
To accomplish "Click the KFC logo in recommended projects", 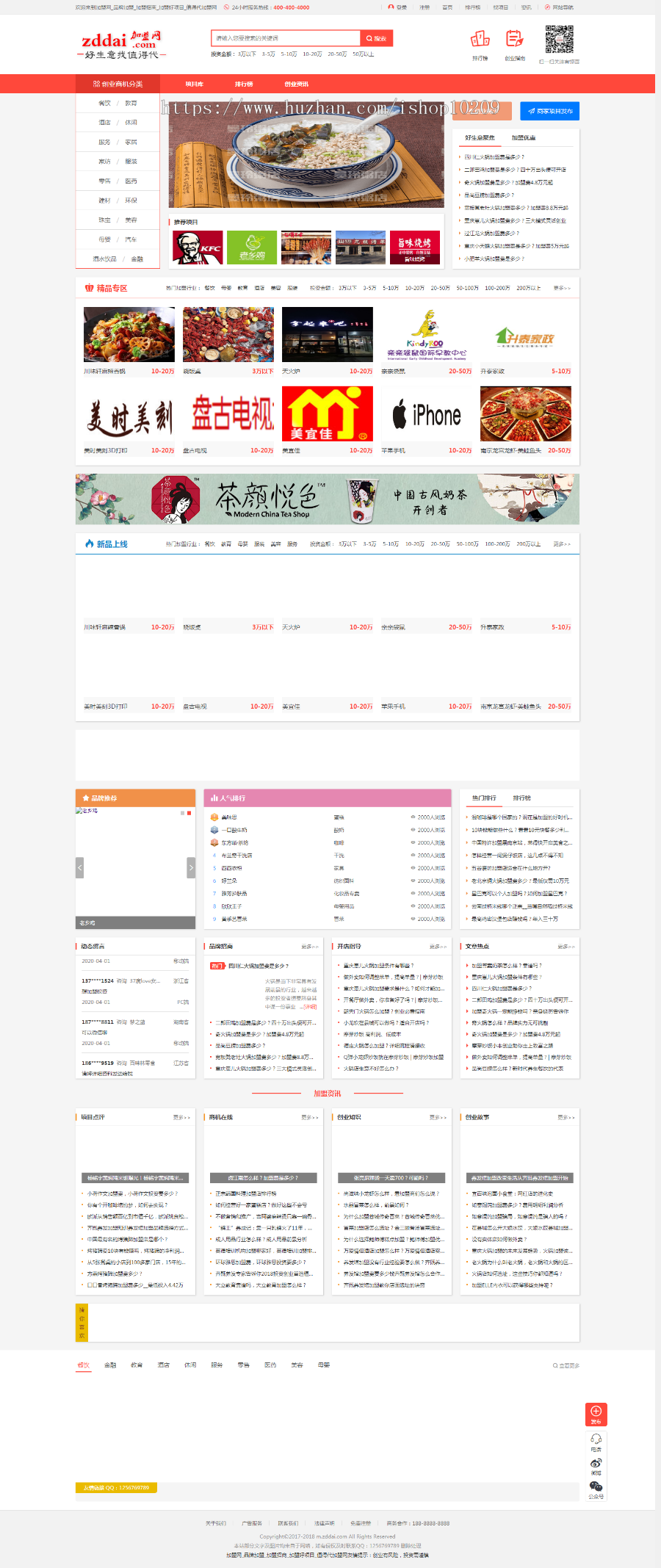I will coord(198,247).
